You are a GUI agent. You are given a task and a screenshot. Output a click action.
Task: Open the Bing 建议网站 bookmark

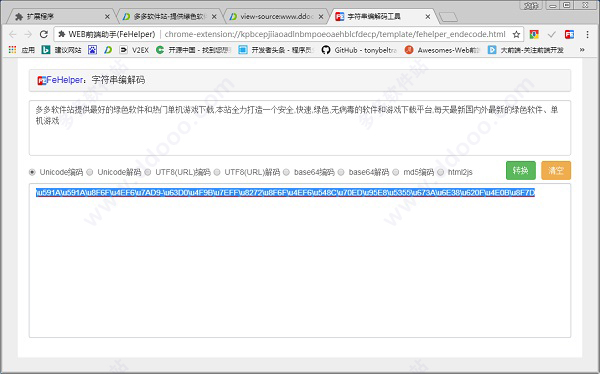tap(62, 50)
